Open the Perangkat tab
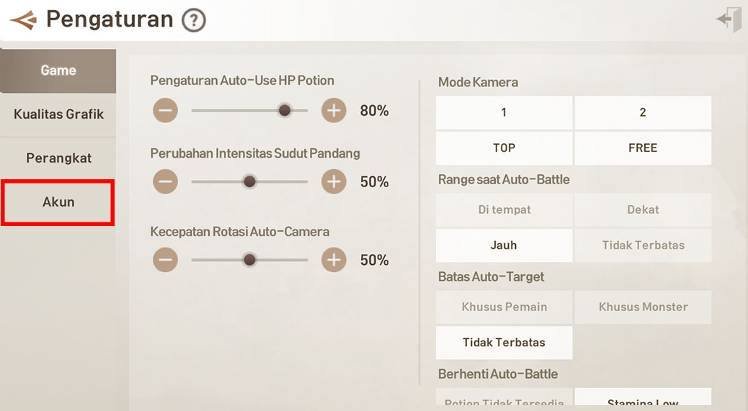748x411 pixels. [x=58, y=158]
